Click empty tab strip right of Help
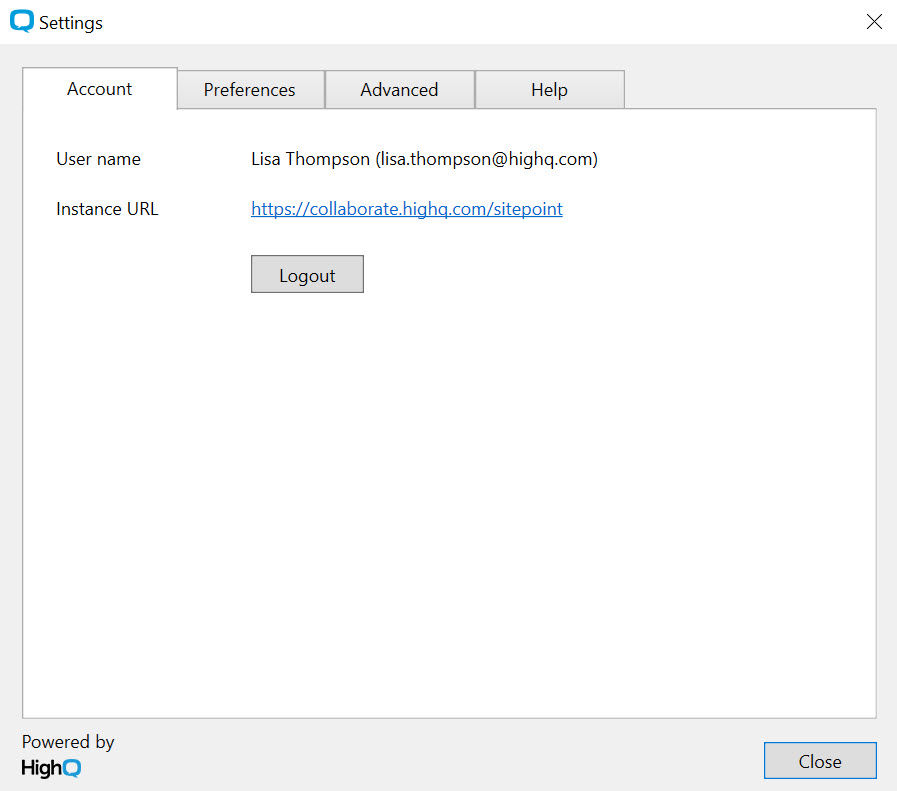 (750, 88)
